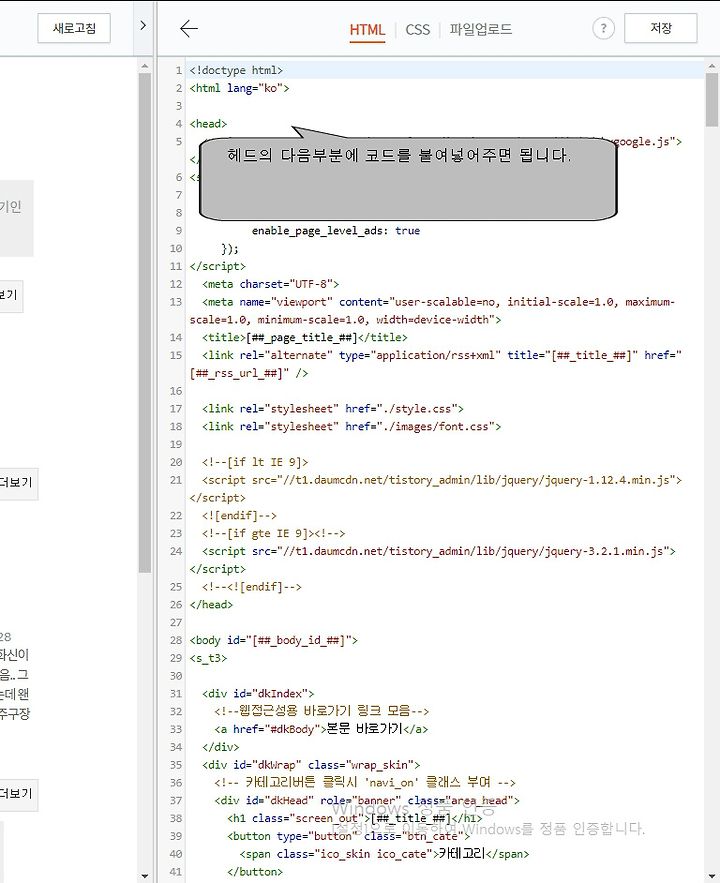The height and width of the screenshot is (883, 720).
Task: Click the closing </button> tag line
Action: [x=254, y=873]
